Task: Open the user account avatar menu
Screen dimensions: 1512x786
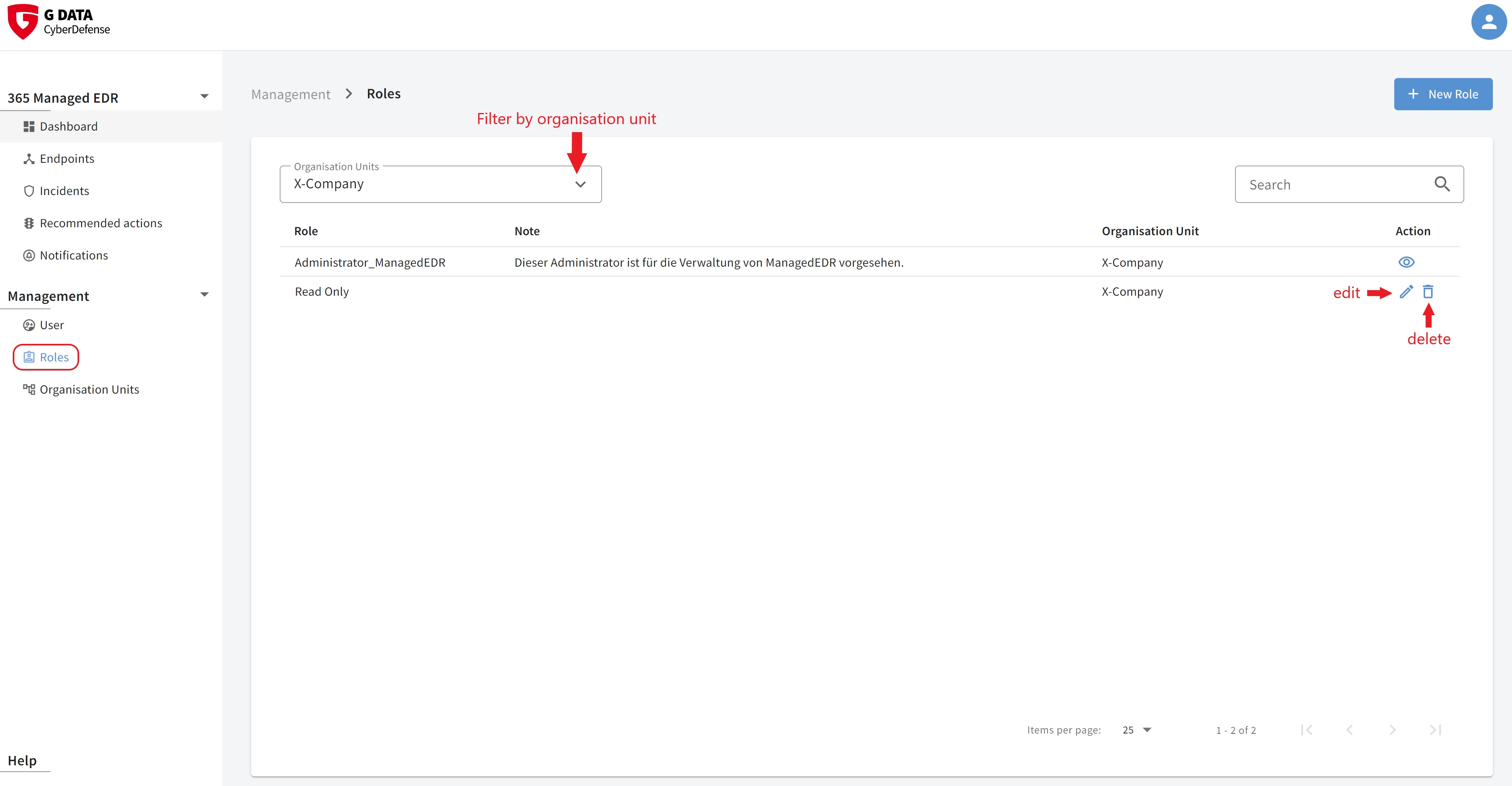Action: [1488, 22]
